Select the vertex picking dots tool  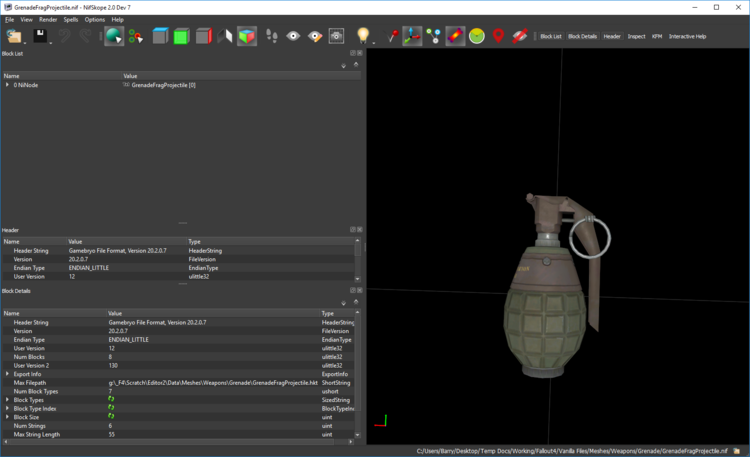136,36
